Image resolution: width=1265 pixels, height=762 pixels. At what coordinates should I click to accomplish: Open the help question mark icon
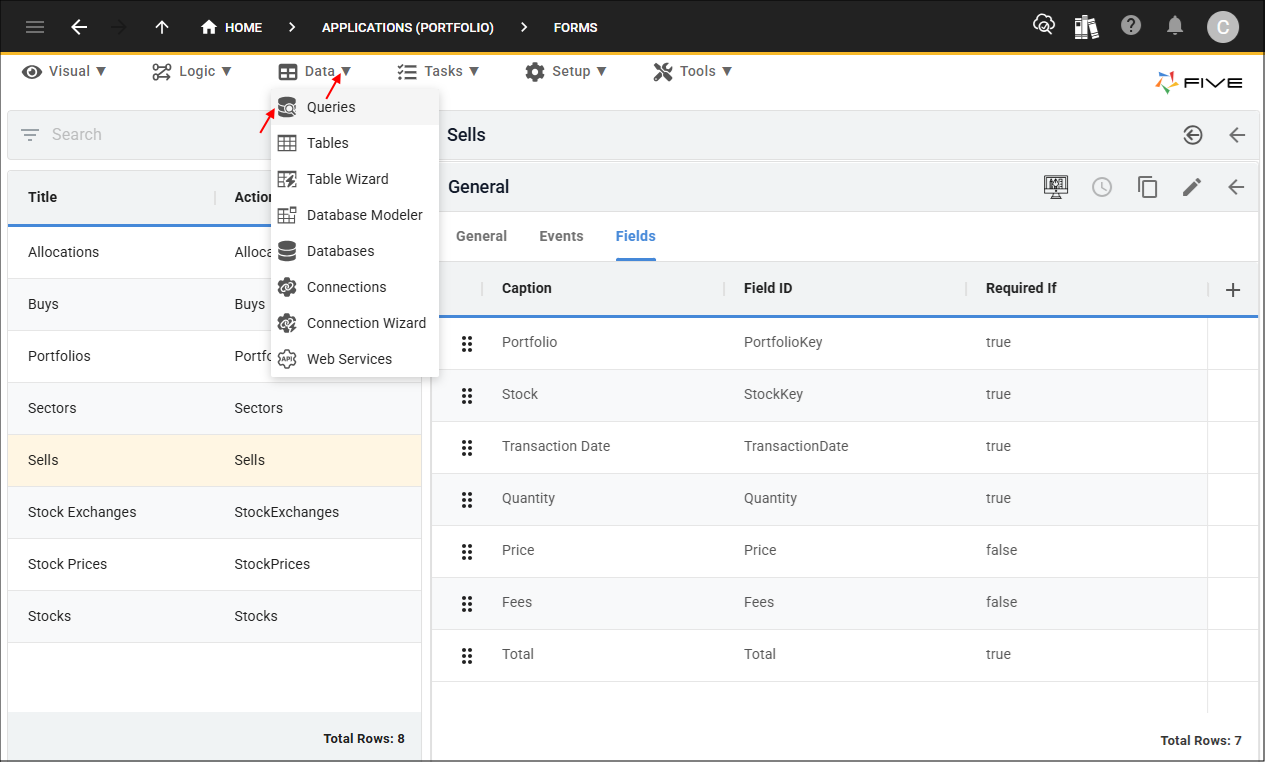click(1131, 26)
